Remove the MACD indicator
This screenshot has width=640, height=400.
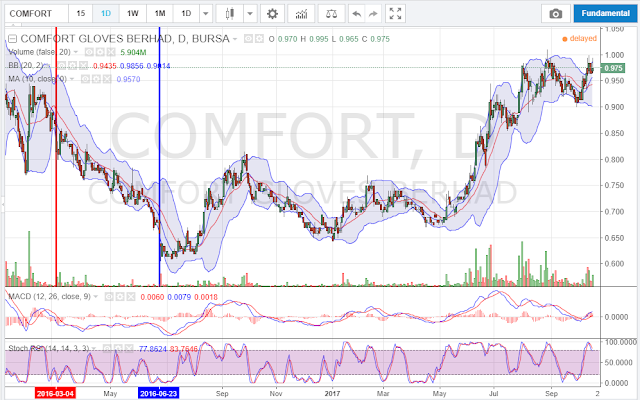click(131, 297)
